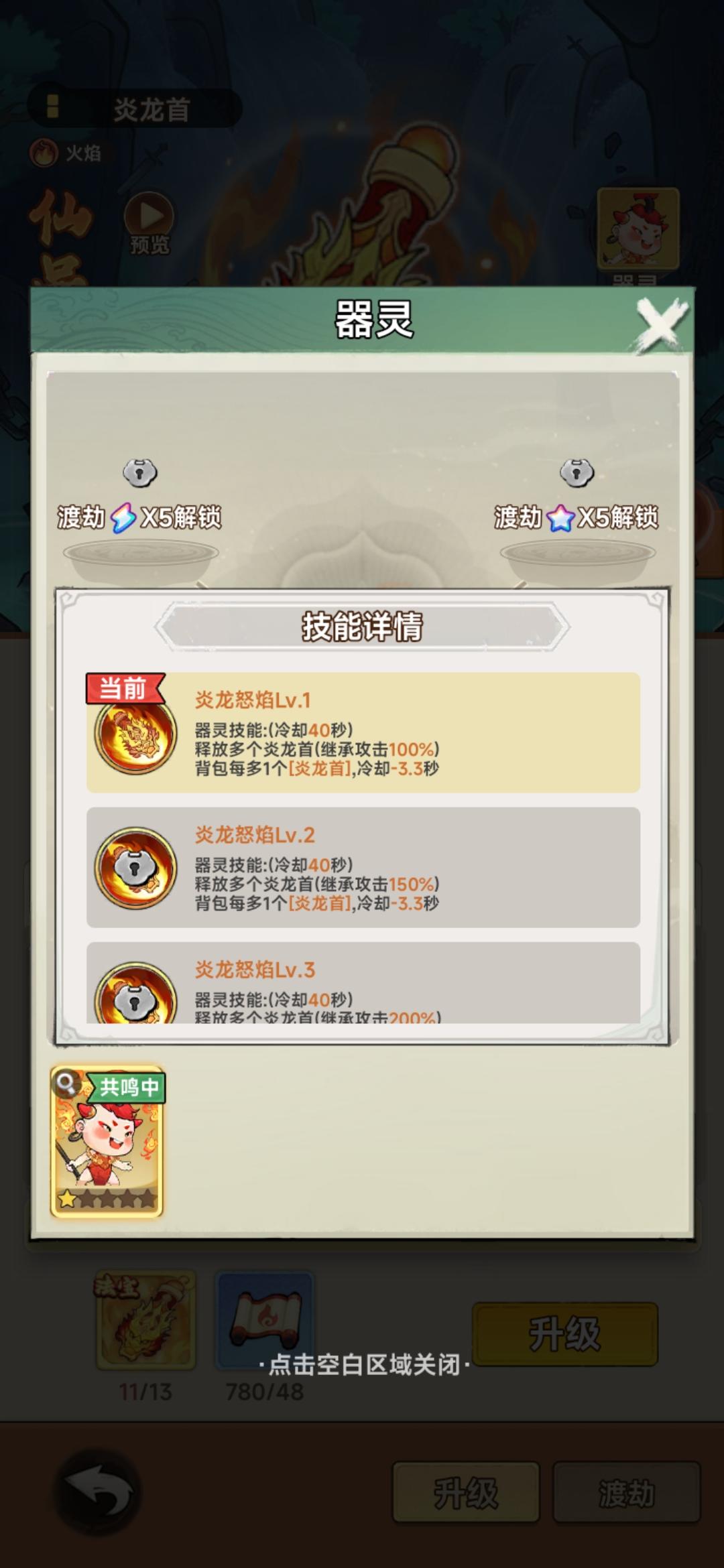
Task: Tap the left locked slot padlock icon
Action: point(140,473)
